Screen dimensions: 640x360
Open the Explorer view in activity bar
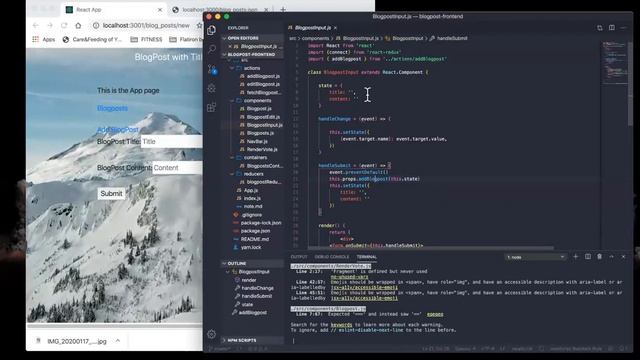pyautogui.click(x=211, y=30)
